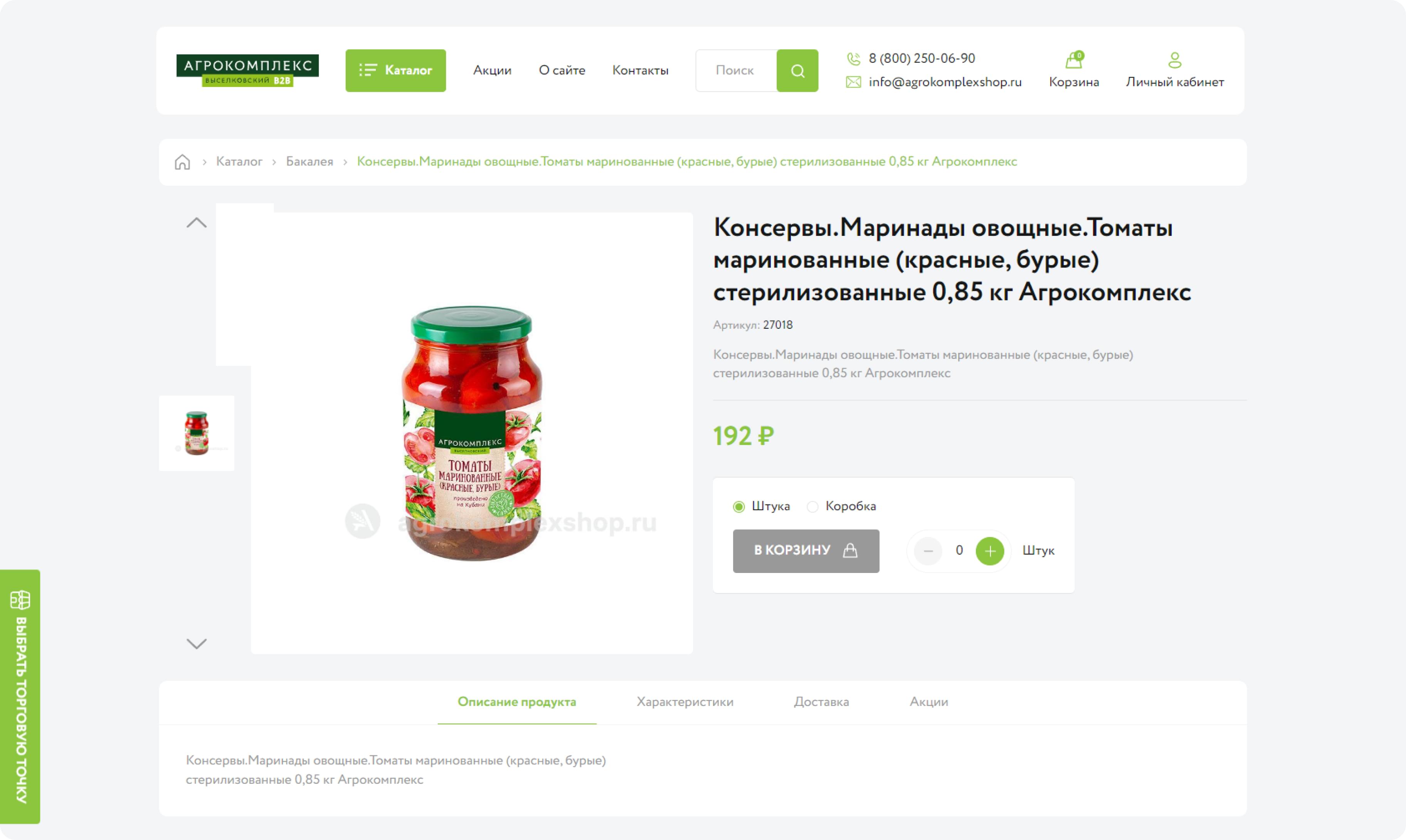Click the phone icon beside 8 (800) 250-06-90
This screenshot has width=1406, height=840.
coord(853,58)
